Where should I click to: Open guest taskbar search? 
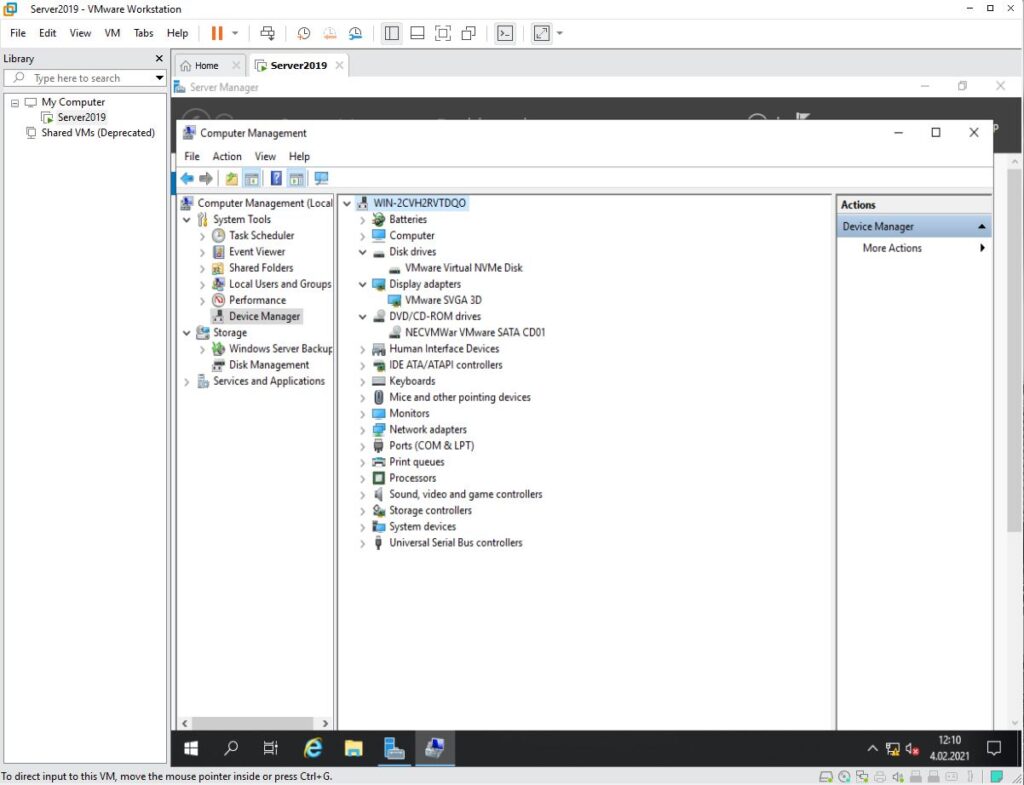231,748
